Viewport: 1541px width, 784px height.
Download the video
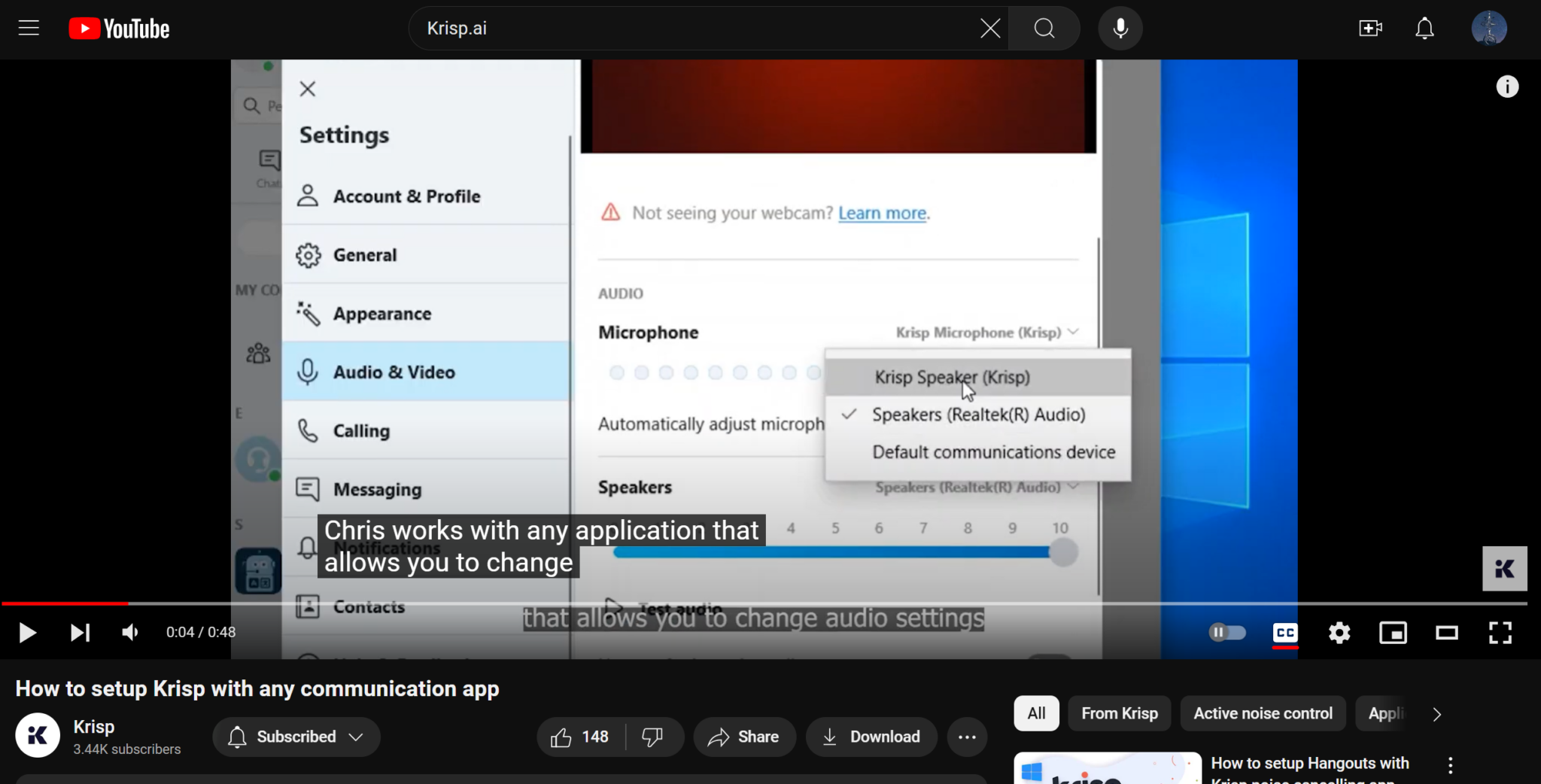[x=871, y=737]
